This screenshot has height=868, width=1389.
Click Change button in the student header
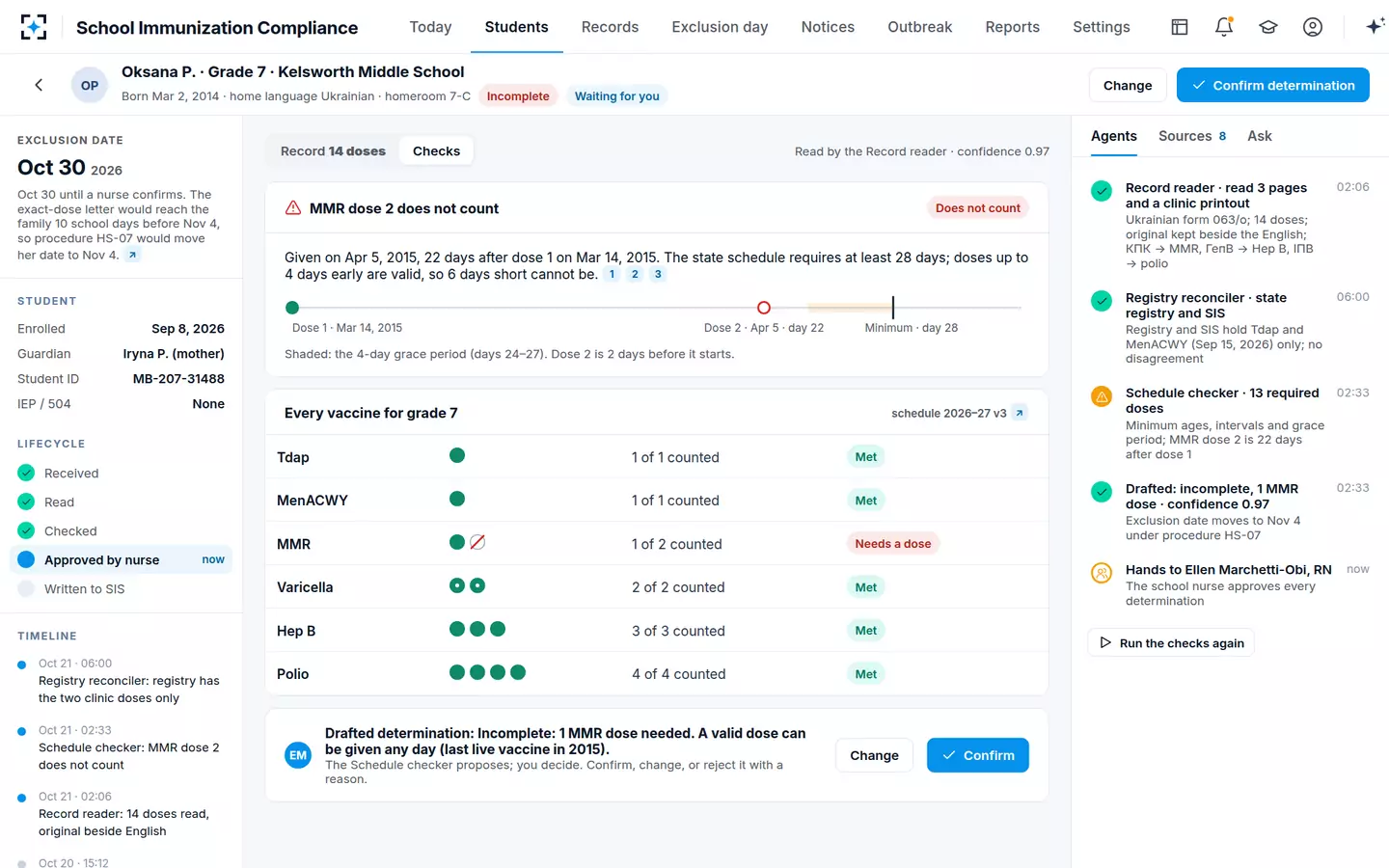pyautogui.click(x=1128, y=85)
